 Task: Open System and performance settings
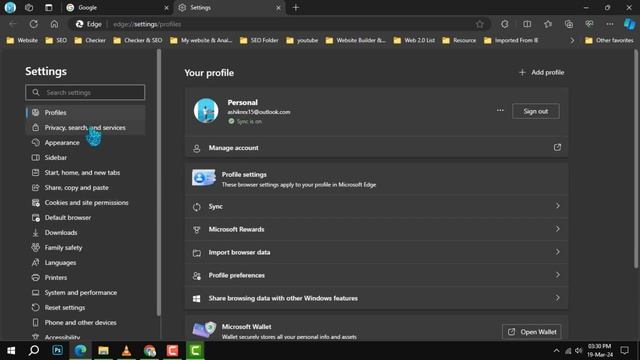click(x=85, y=292)
